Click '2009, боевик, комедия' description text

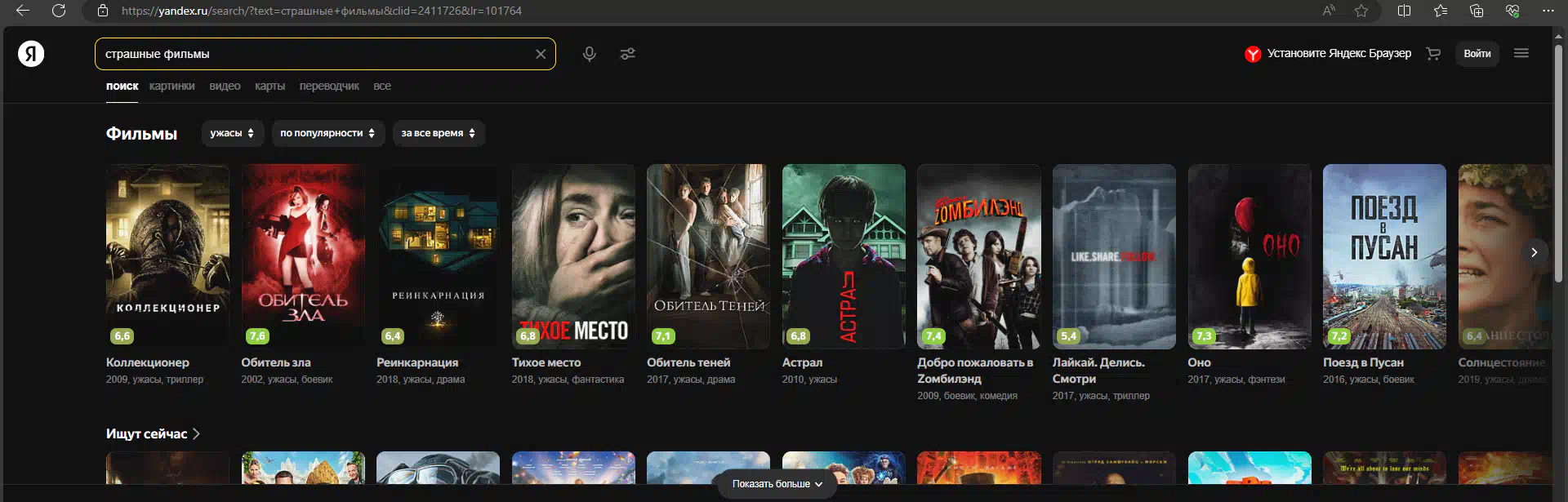click(x=967, y=396)
